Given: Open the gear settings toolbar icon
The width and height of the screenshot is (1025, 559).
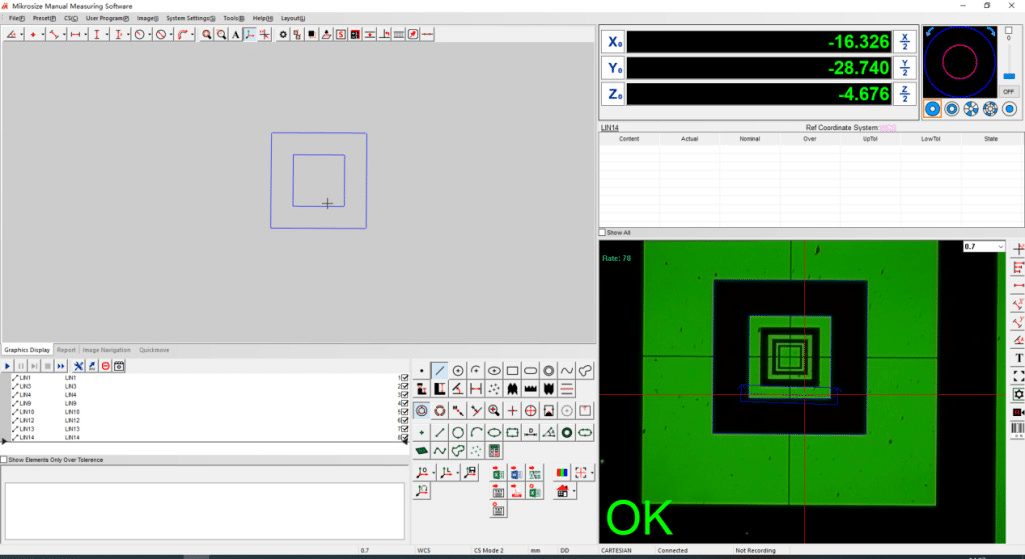Looking at the screenshot, I should (283, 35).
